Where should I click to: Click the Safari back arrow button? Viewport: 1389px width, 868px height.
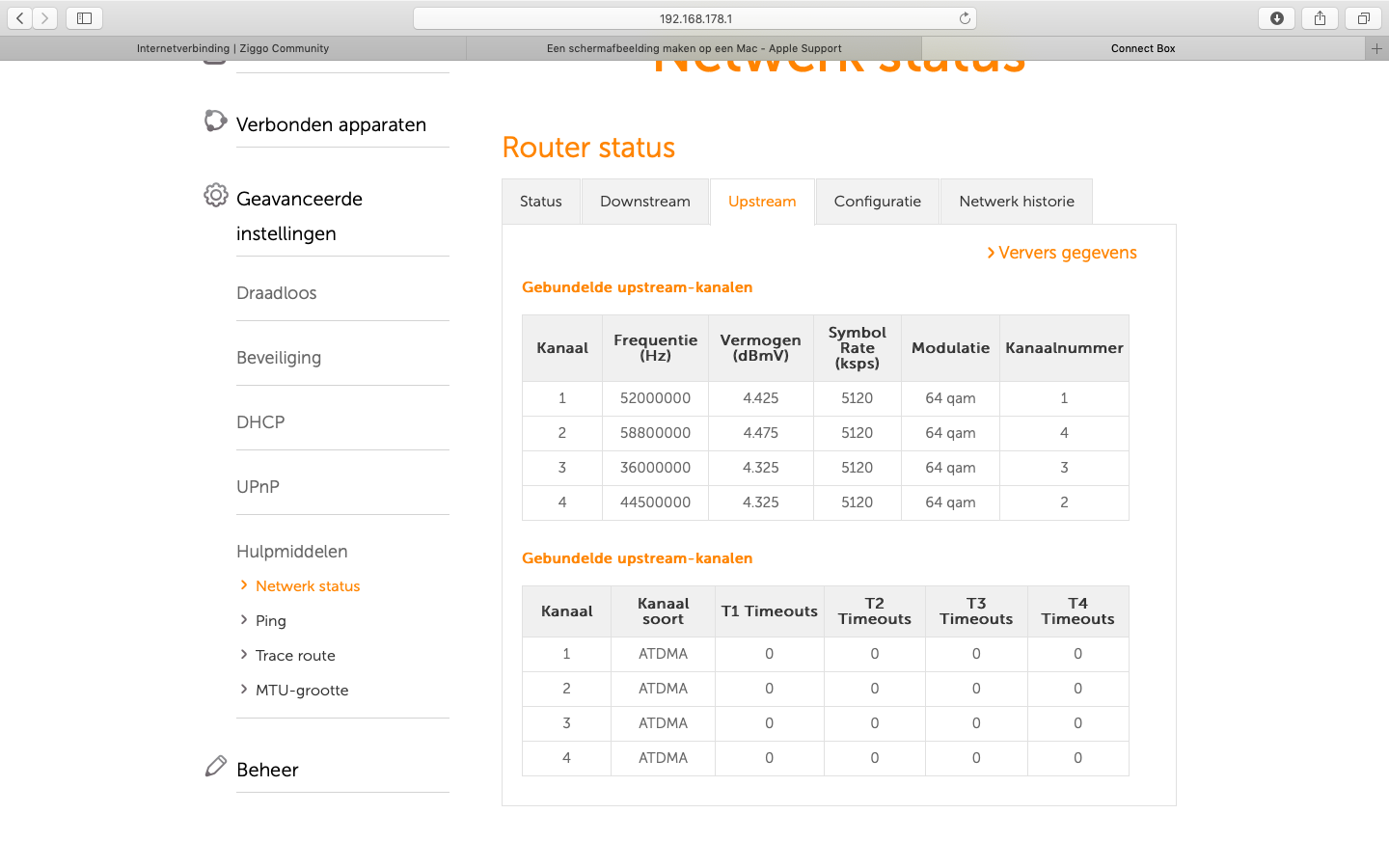[20, 18]
